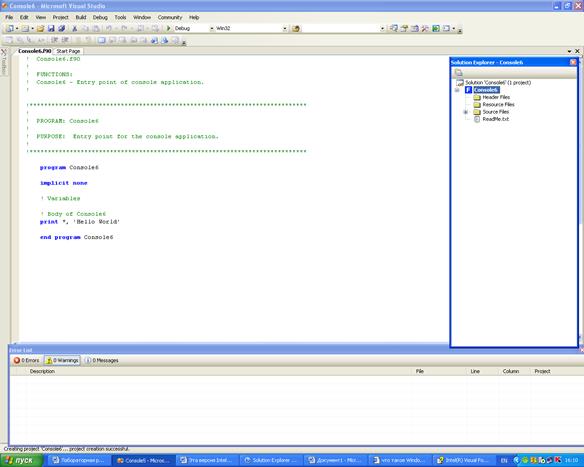This screenshot has width=584, height=467.
Task: Open the Build menu
Action: (x=81, y=18)
